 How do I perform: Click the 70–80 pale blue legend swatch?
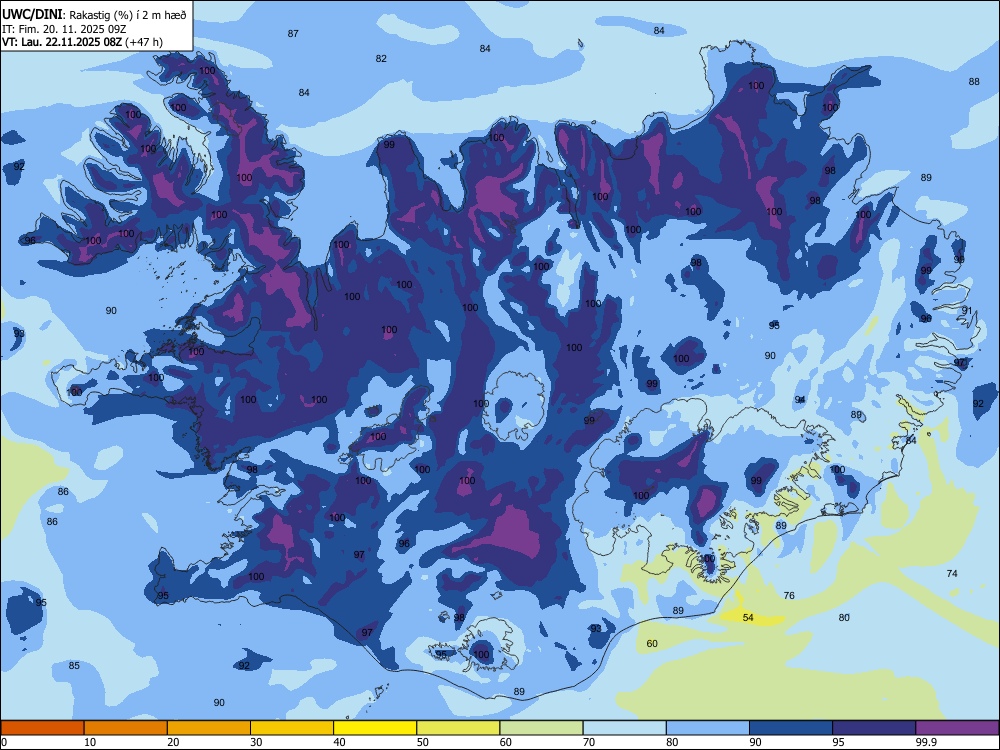624,728
